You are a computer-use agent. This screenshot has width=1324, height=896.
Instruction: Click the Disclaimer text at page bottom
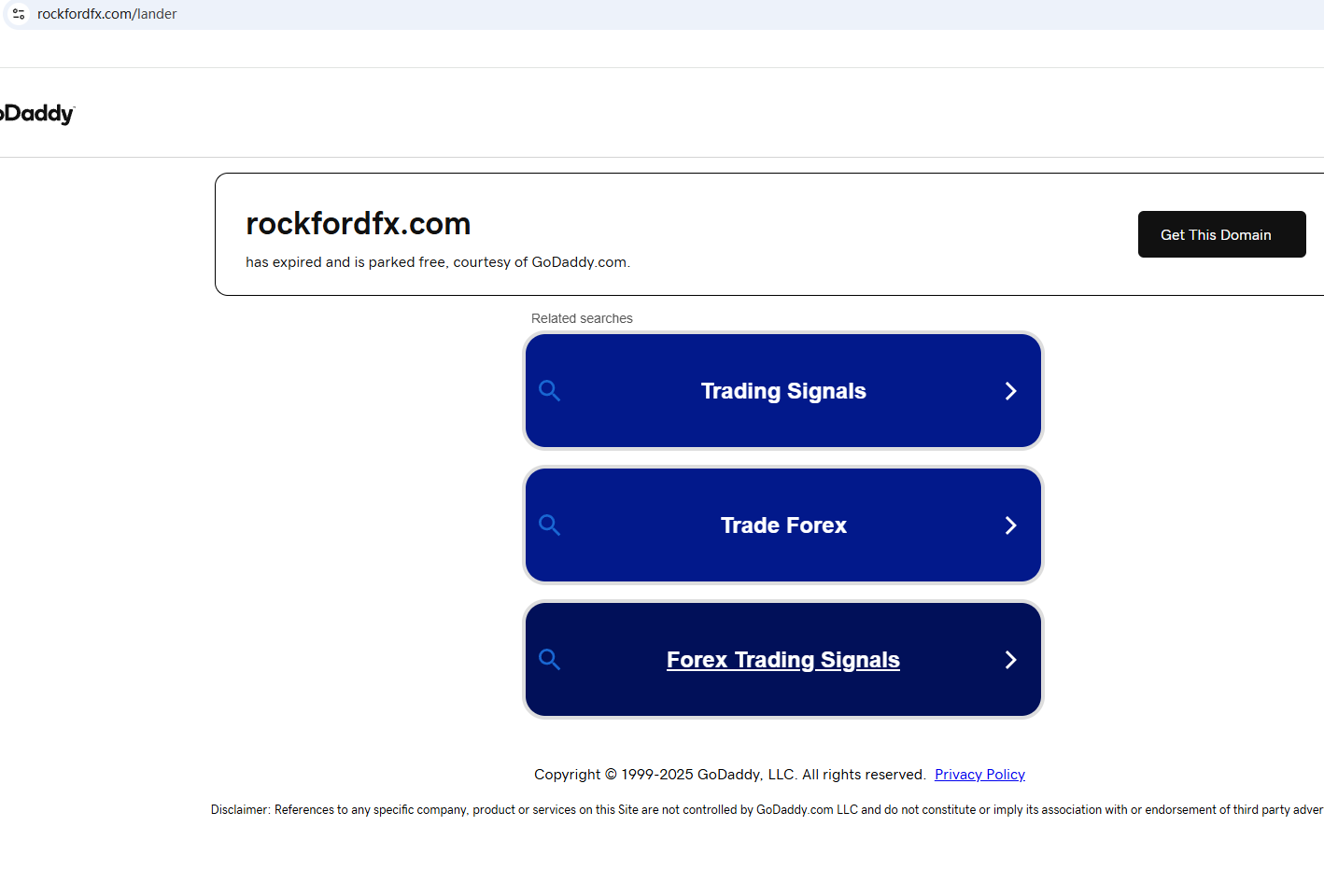tap(767, 810)
